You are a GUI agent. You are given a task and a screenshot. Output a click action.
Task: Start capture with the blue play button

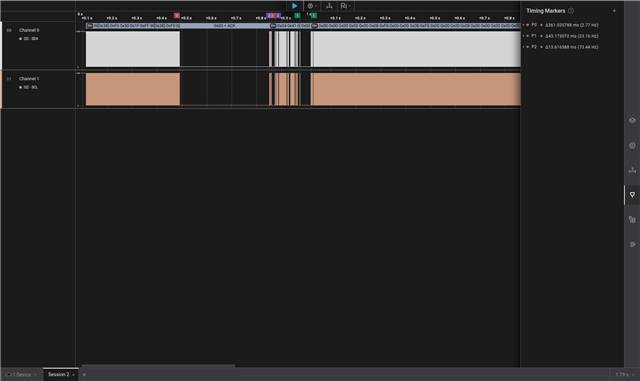295,6
